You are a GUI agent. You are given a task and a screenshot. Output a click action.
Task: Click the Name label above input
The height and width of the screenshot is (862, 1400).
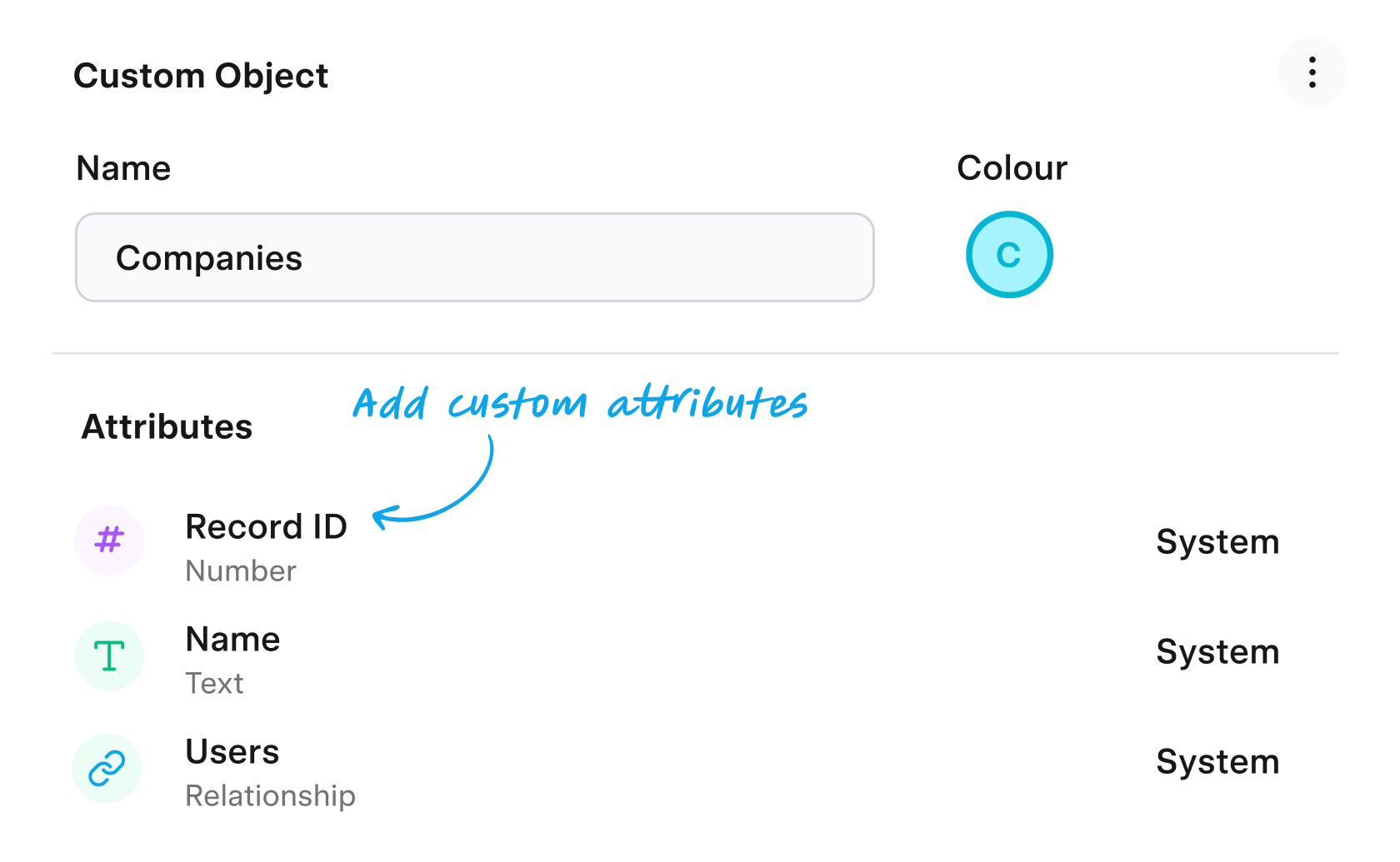click(123, 168)
